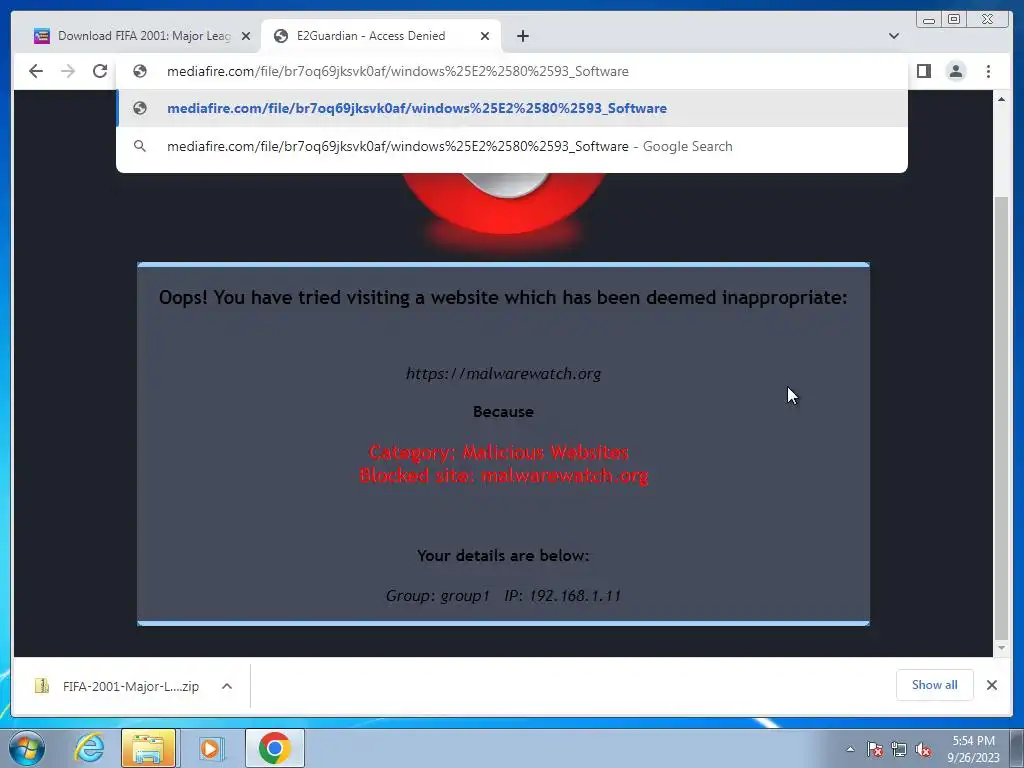Click the Group: group1 IP details text
The width and height of the screenshot is (1024, 768).
click(504, 596)
